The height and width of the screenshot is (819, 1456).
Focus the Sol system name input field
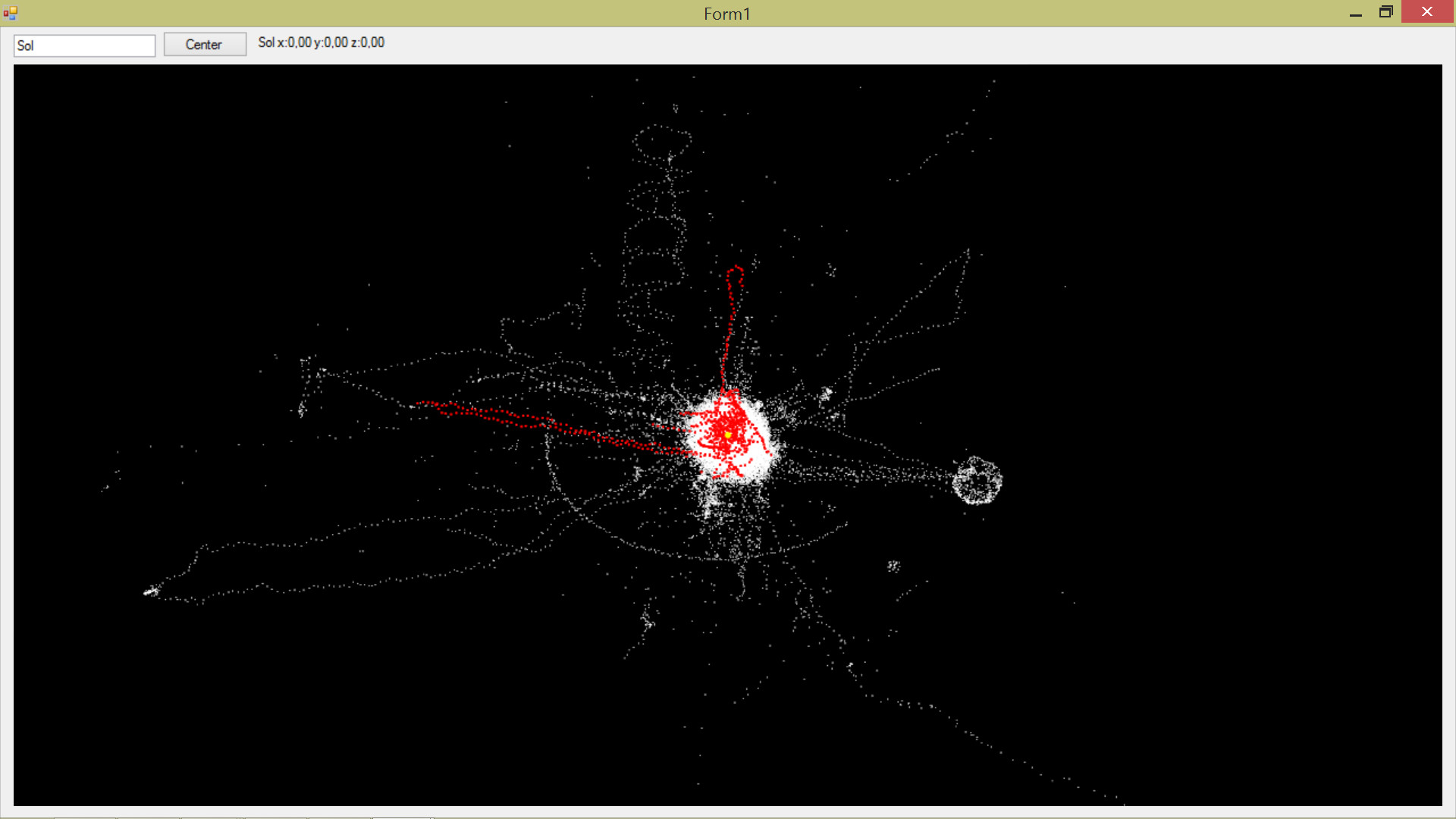tap(84, 45)
